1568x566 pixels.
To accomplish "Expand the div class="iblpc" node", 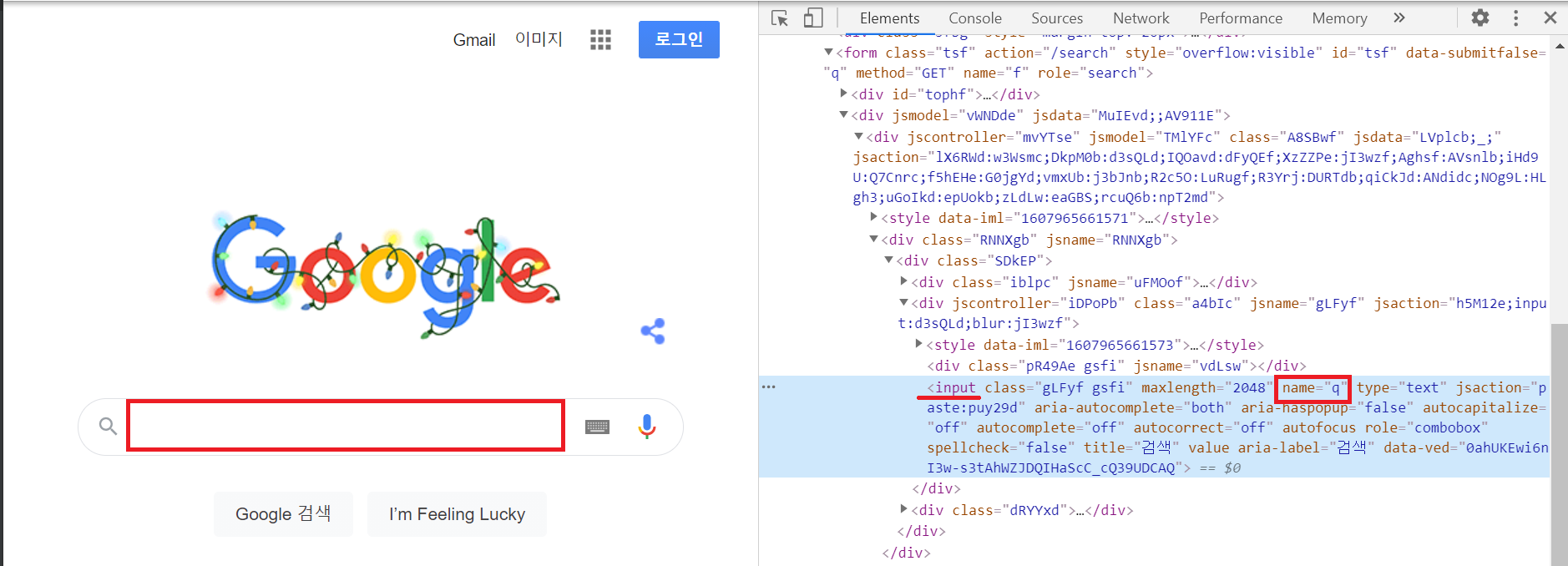I will [x=904, y=281].
